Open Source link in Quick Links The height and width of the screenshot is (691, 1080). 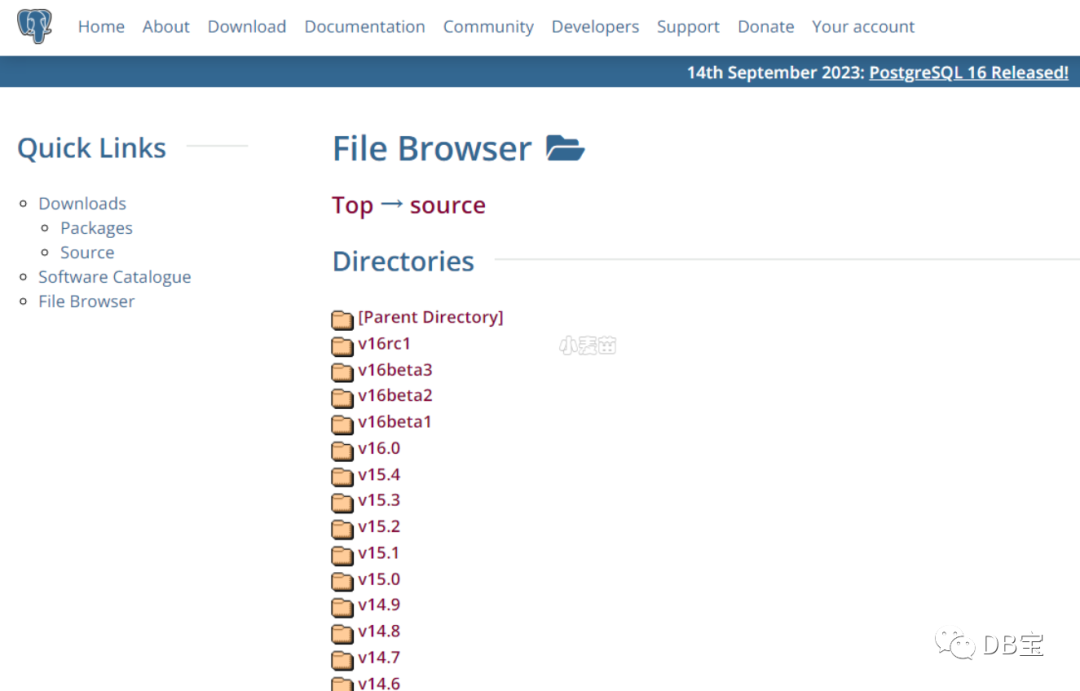(x=87, y=252)
